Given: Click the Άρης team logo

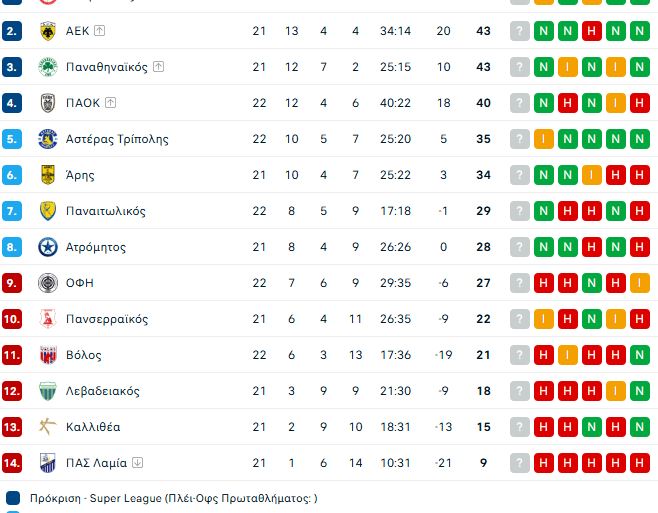Looking at the screenshot, I should pos(47,175).
